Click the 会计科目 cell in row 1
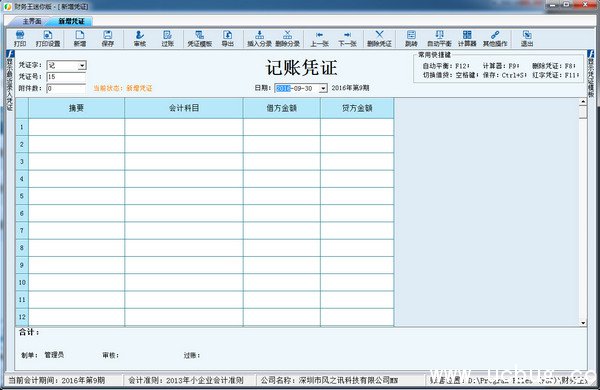The height and width of the screenshot is (390, 600). point(184,127)
